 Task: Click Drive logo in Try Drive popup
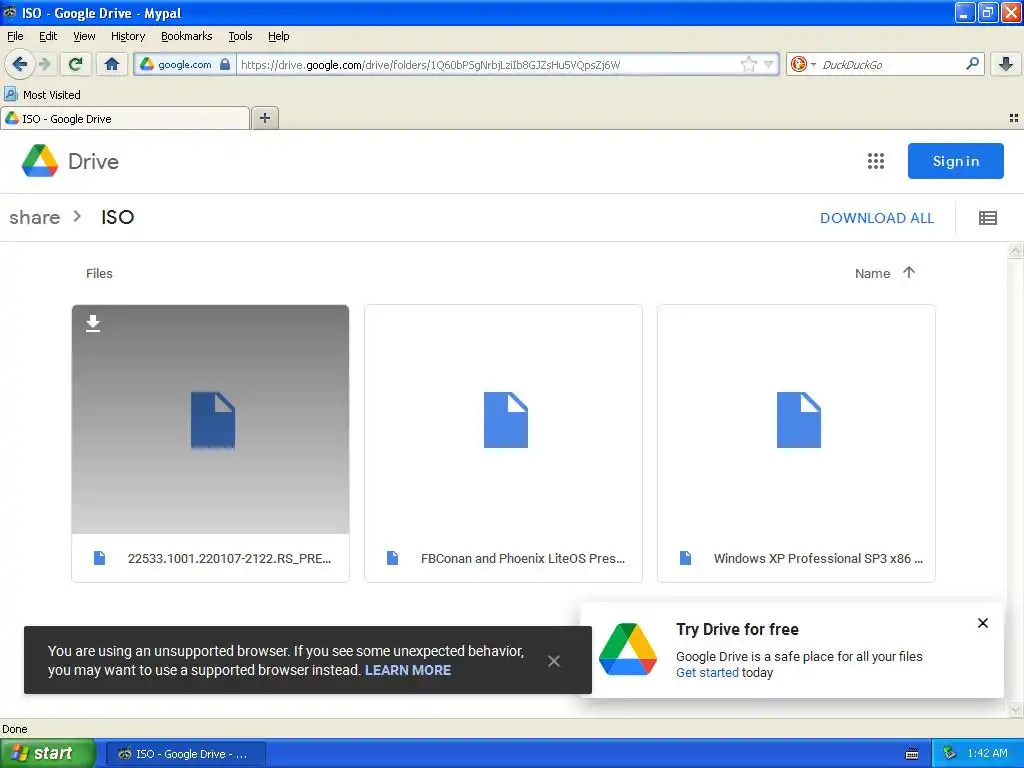[x=628, y=649]
